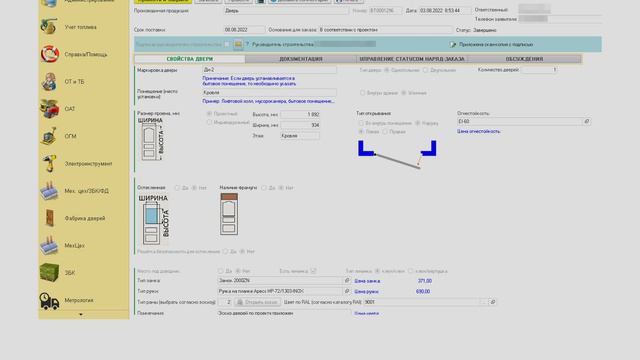Click the lookup icon in RAL color field
The image size is (640, 360).
(x=493, y=302)
